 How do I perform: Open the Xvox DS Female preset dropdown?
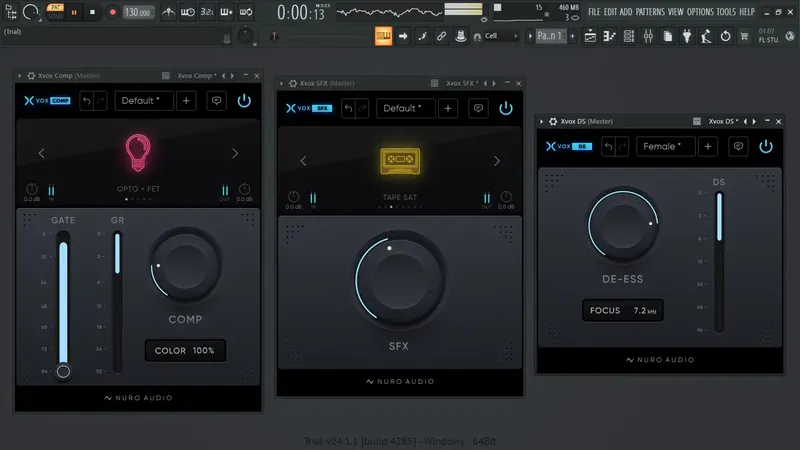(x=666, y=146)
